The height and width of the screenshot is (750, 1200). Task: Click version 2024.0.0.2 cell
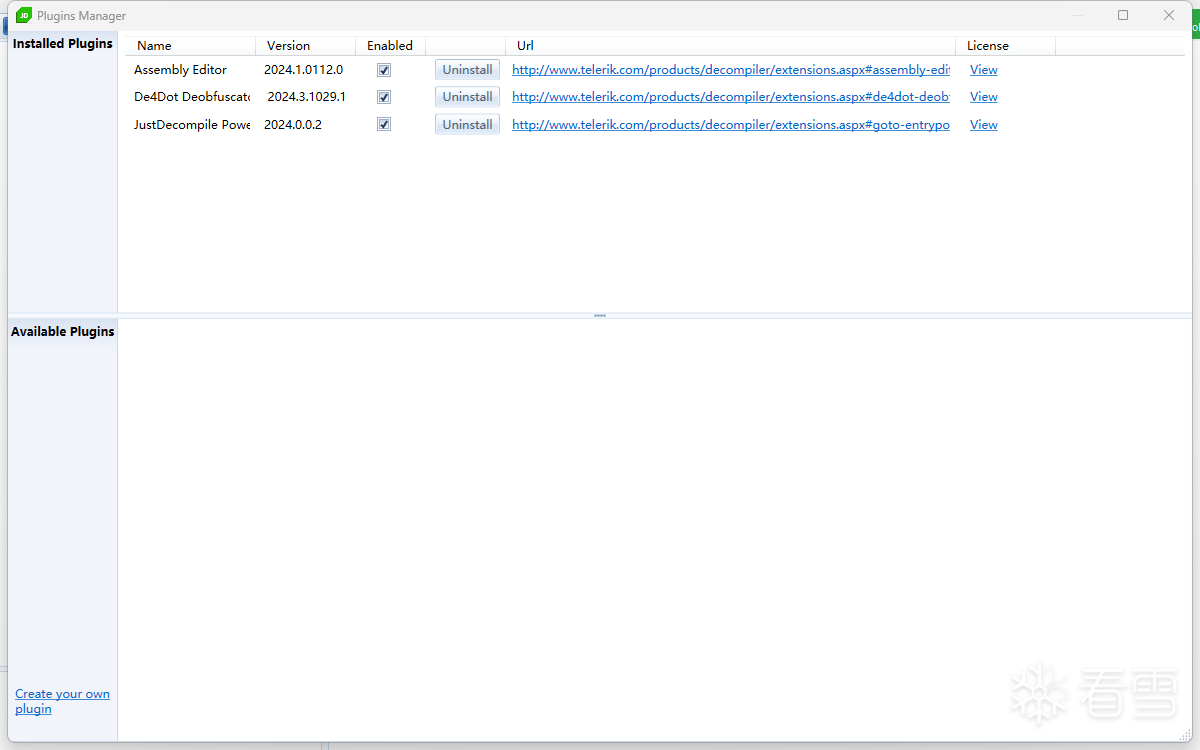click(x=293, y=125)
